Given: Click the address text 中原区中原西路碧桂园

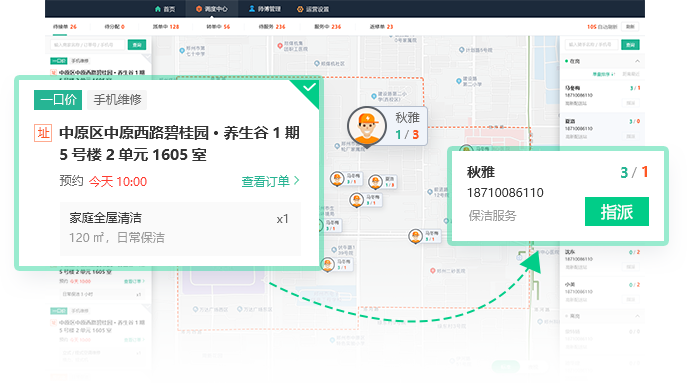Looking at the screenshot, I should point(134,133).
